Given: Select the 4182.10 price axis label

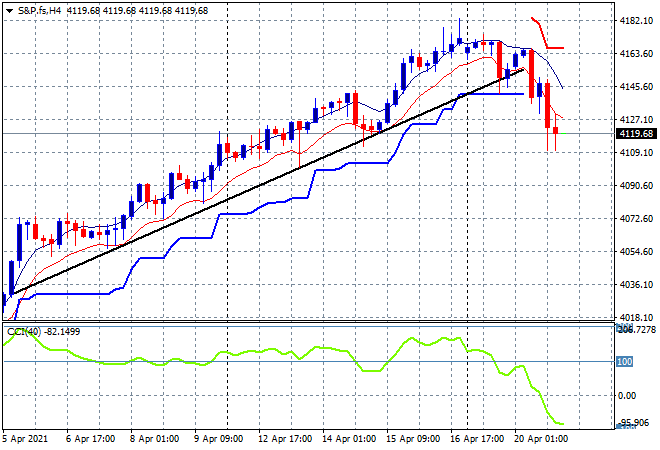Looking at the screenshot, I should (636, 21).
